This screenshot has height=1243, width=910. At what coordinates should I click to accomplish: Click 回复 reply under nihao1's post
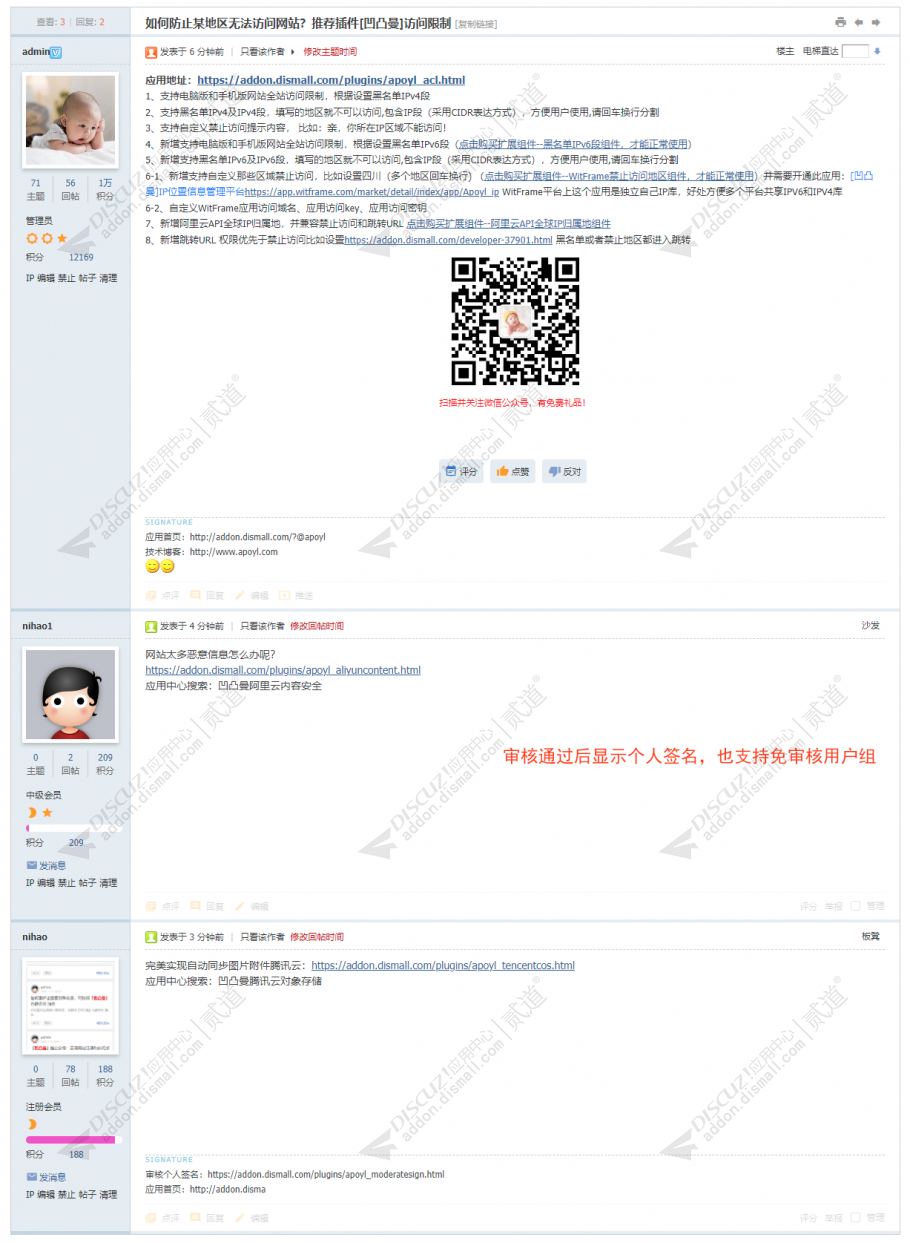click(207, 906)
